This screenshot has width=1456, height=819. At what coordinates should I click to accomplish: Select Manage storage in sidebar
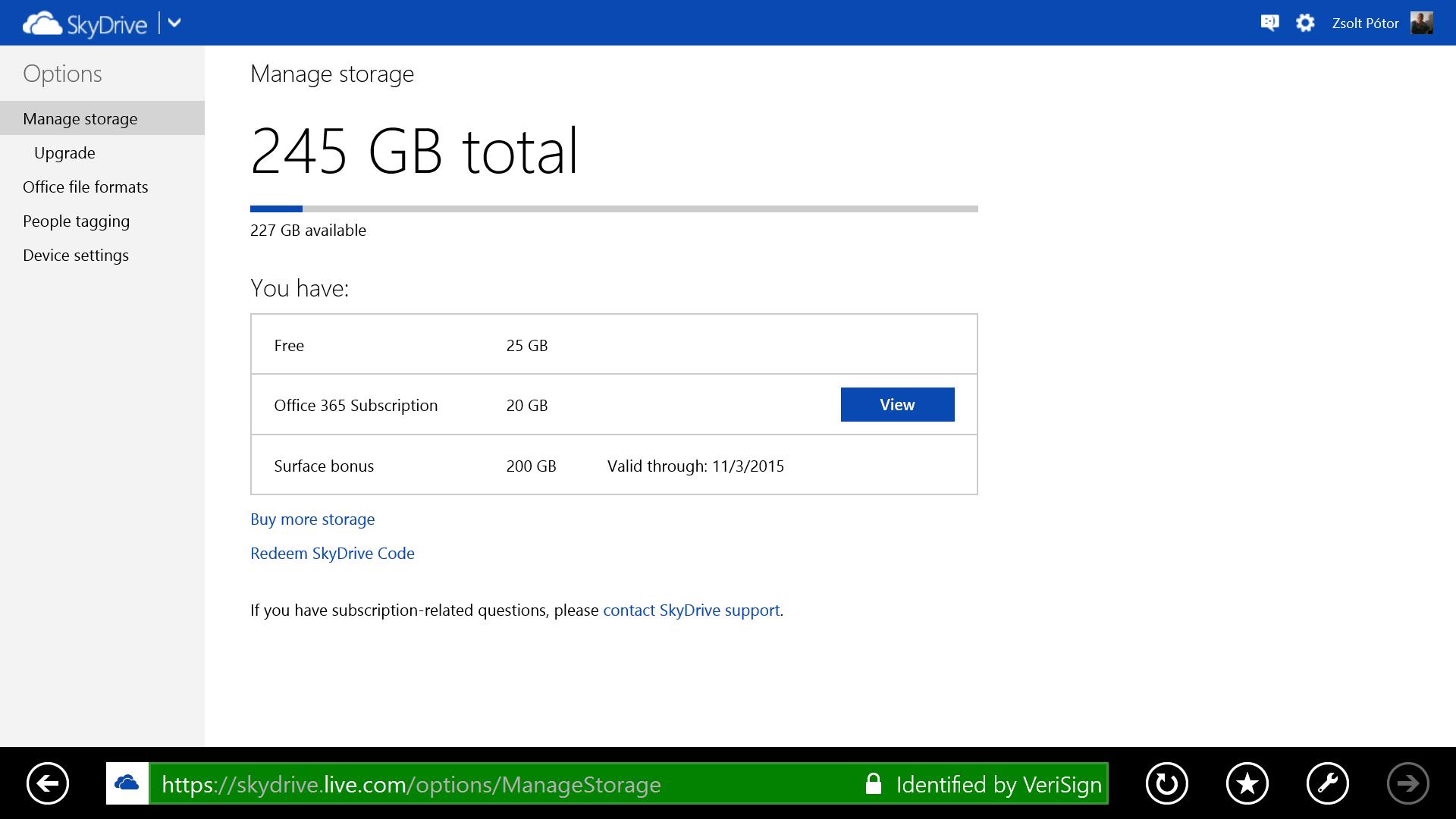(80, 118)
